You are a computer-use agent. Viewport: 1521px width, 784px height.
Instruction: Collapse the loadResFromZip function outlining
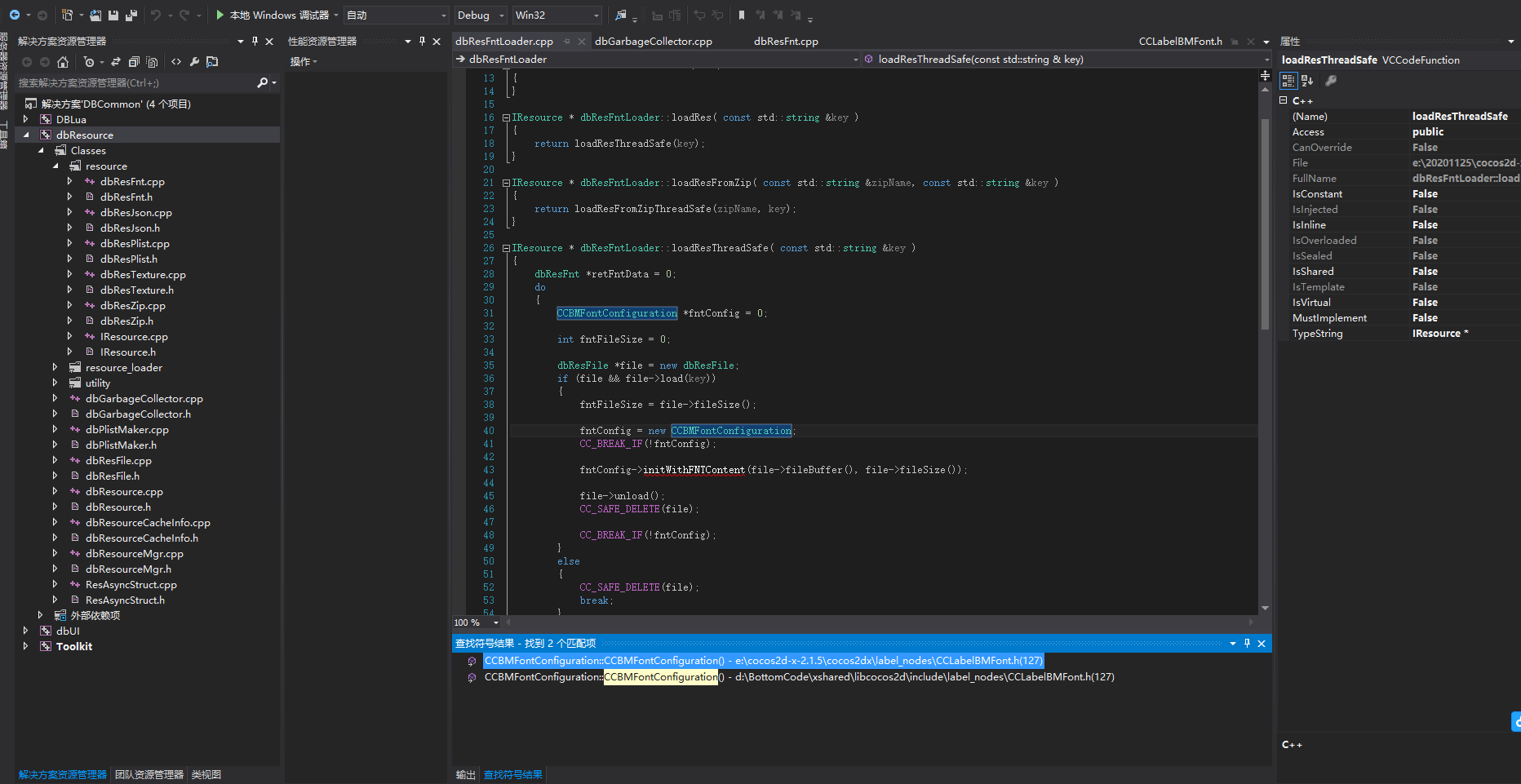coord(506,183)
